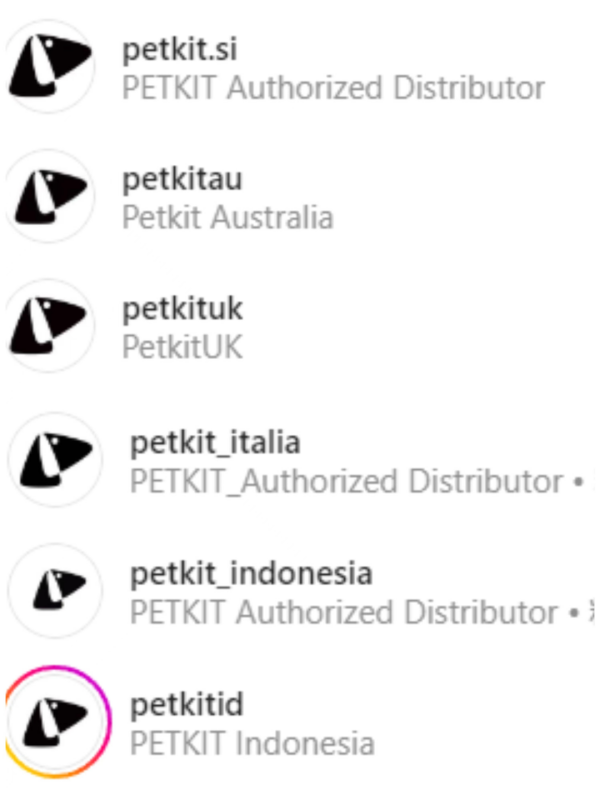Select the petkituk username
Image resolution: width=600 pixels, height=800 pixels.
coord(182,309)
